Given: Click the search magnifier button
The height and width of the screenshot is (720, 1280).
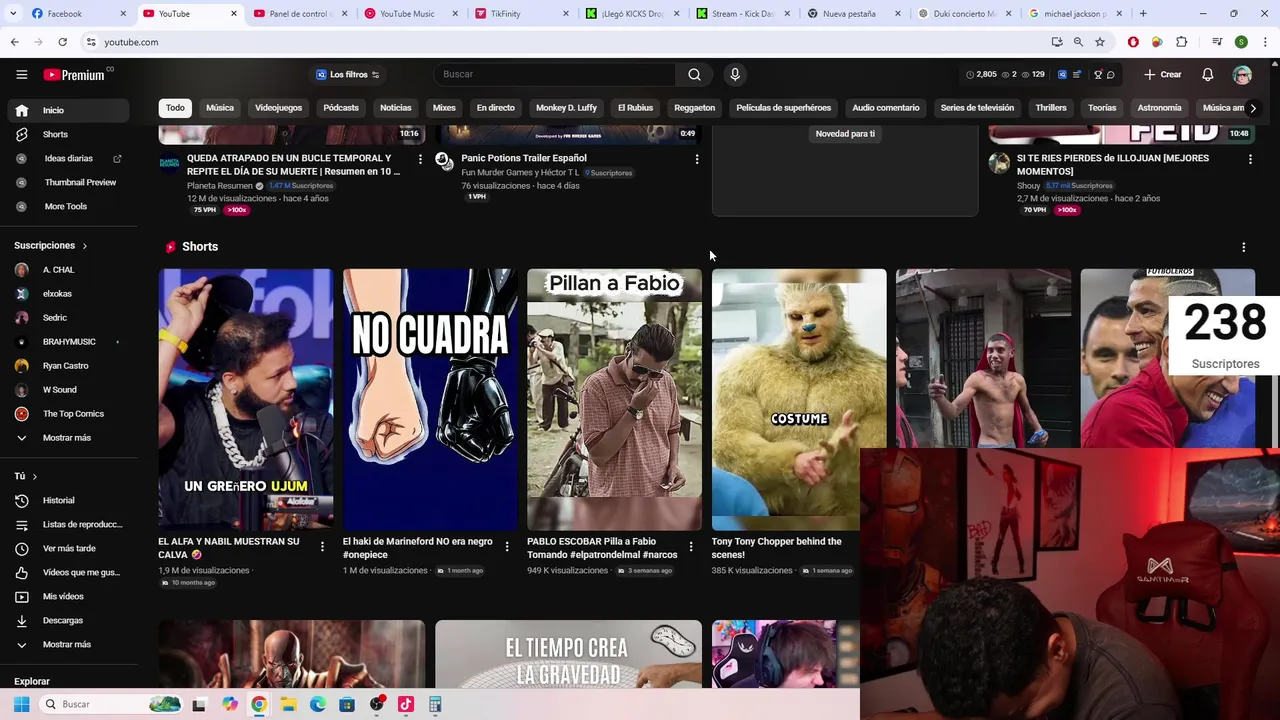Looking at the screenshot, I should click(x=694, y=74).
